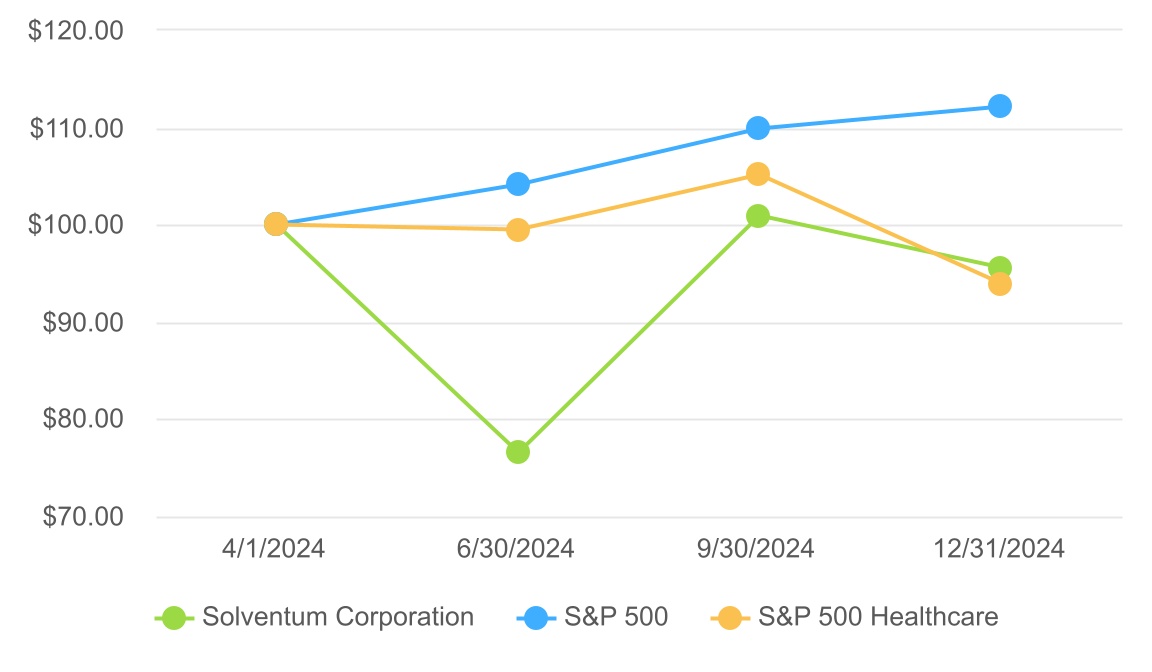The image size is (1152, 672).
Task: Select the S&P 500 blue point at 6/30/2024
Action: (518, 184)
